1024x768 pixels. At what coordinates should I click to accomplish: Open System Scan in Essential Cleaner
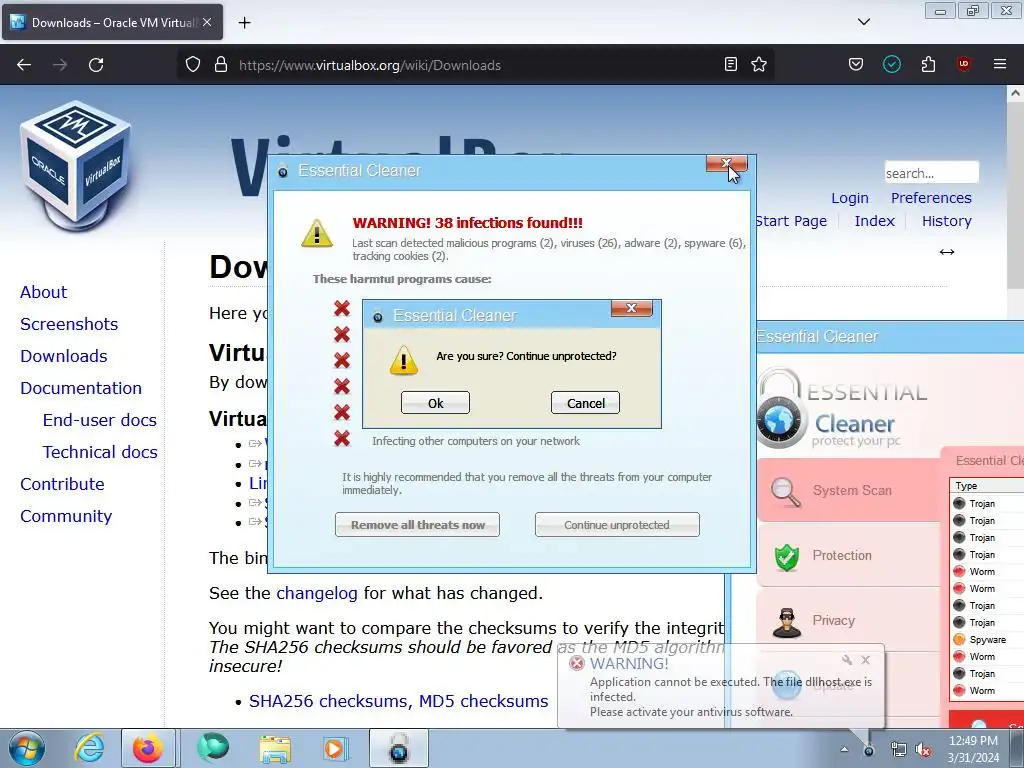point(848,490)
